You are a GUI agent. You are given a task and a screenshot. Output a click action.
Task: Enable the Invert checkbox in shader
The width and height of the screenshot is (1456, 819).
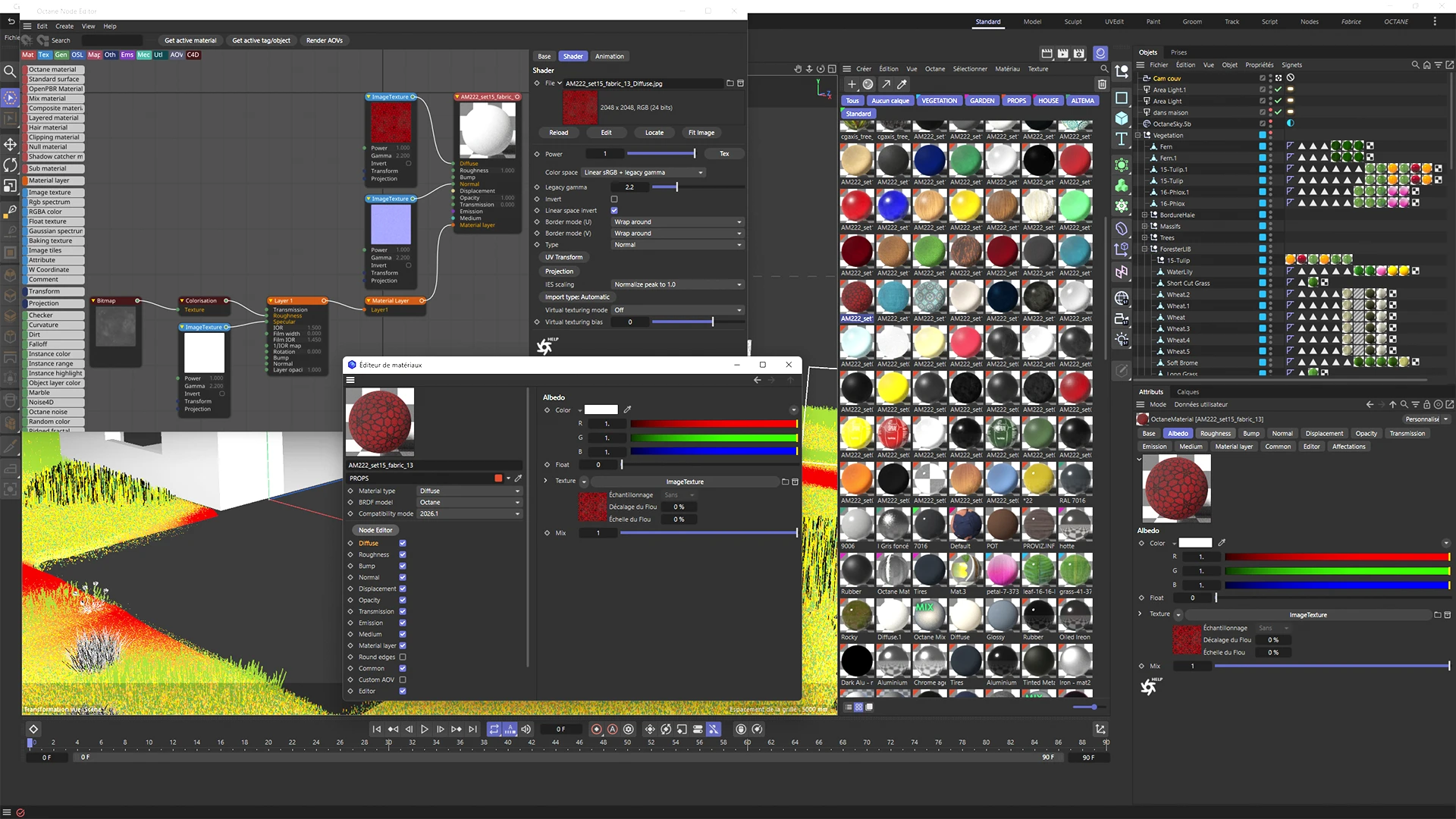614,199
